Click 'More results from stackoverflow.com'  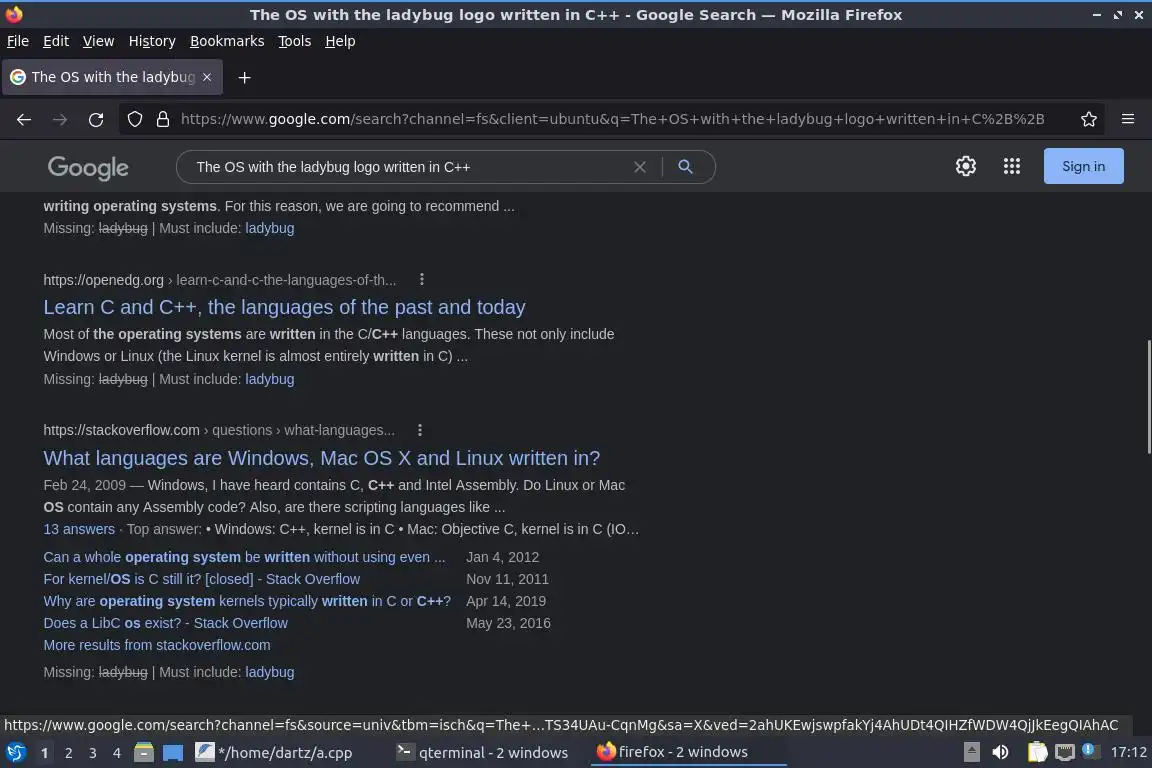point(156,645)
